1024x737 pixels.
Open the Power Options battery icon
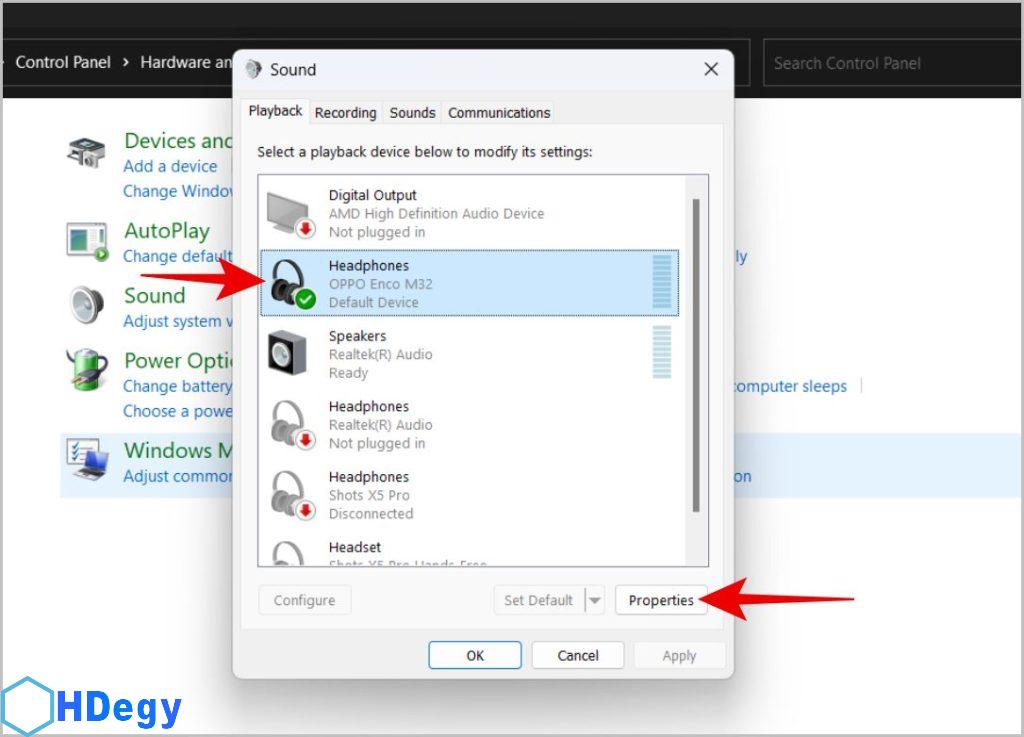(x=87, y=370)
